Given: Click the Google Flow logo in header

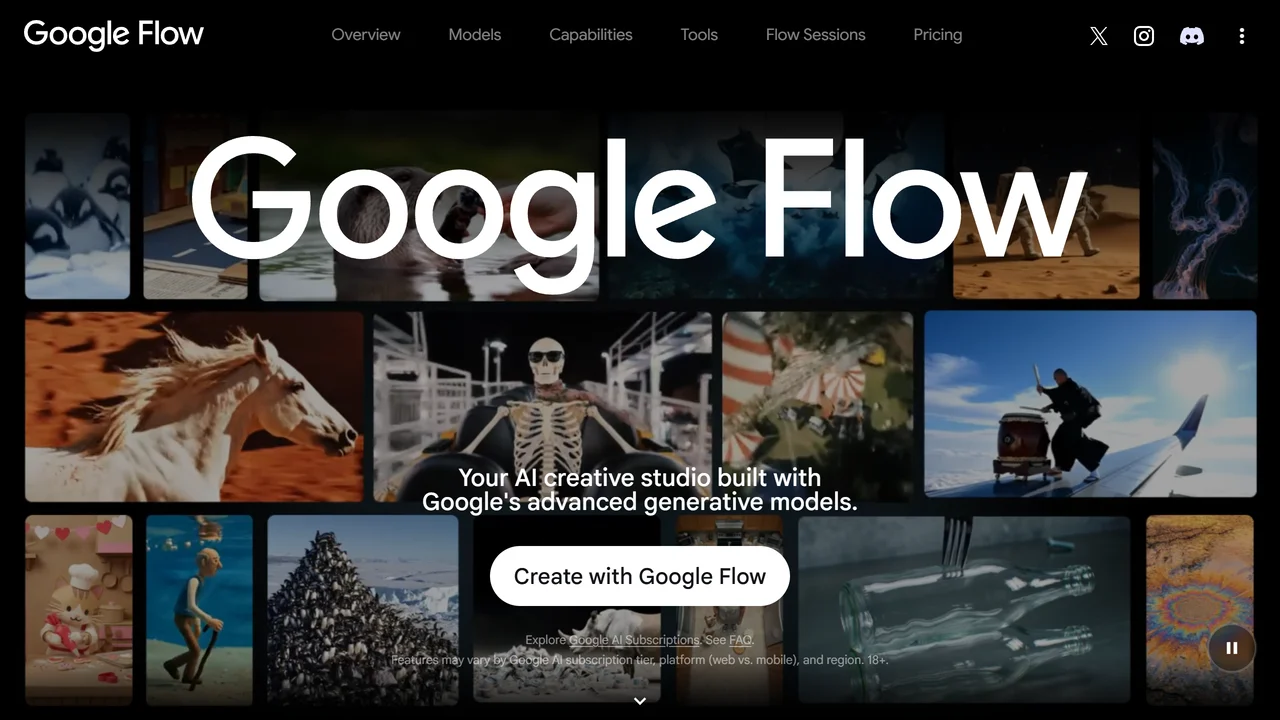Looking at the screenshot, I should (x=113, y=34).
